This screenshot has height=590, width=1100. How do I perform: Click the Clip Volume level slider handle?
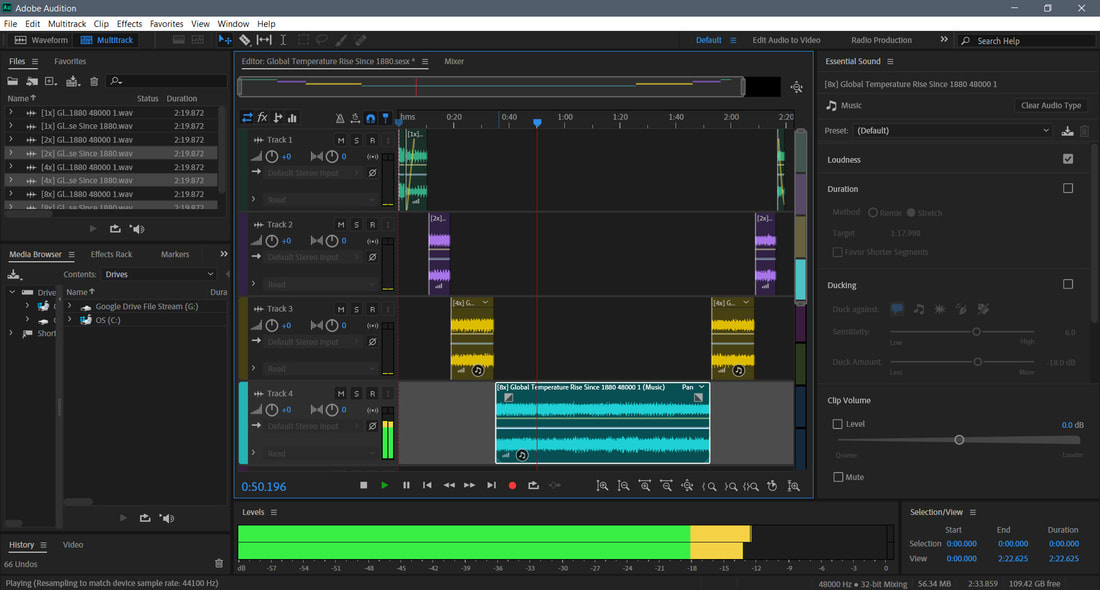pyautogui.click(x=959, y=440)
